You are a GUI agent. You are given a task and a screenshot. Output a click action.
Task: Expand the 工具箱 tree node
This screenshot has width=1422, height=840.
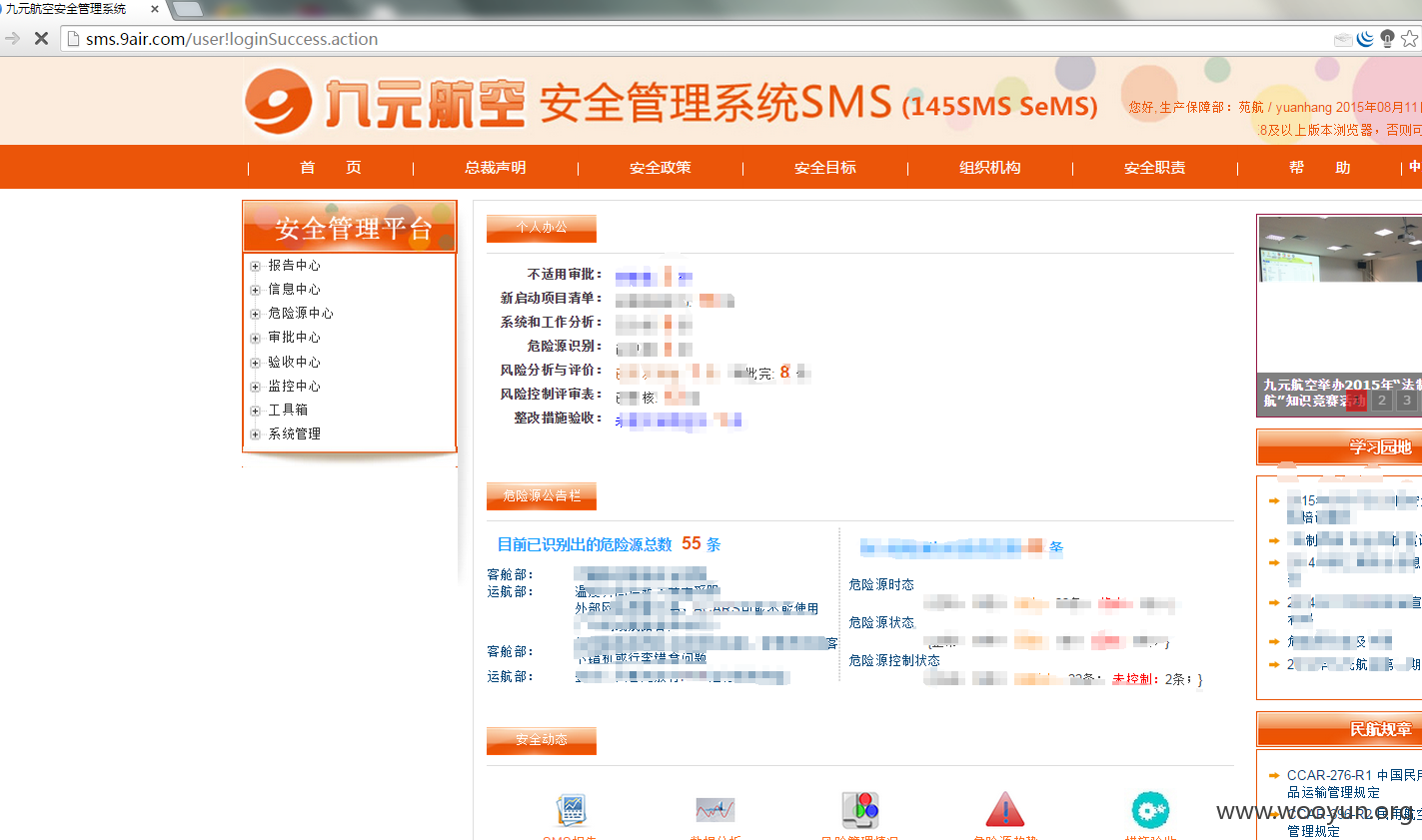[x=255, y=411]
